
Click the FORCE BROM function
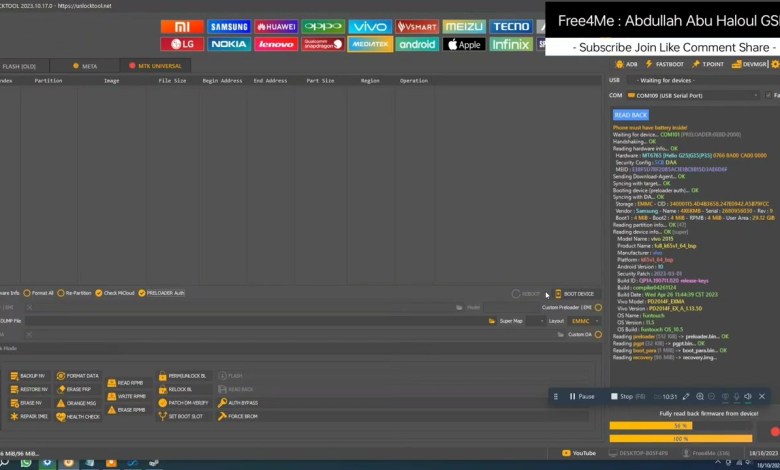[x=238, y=416]
